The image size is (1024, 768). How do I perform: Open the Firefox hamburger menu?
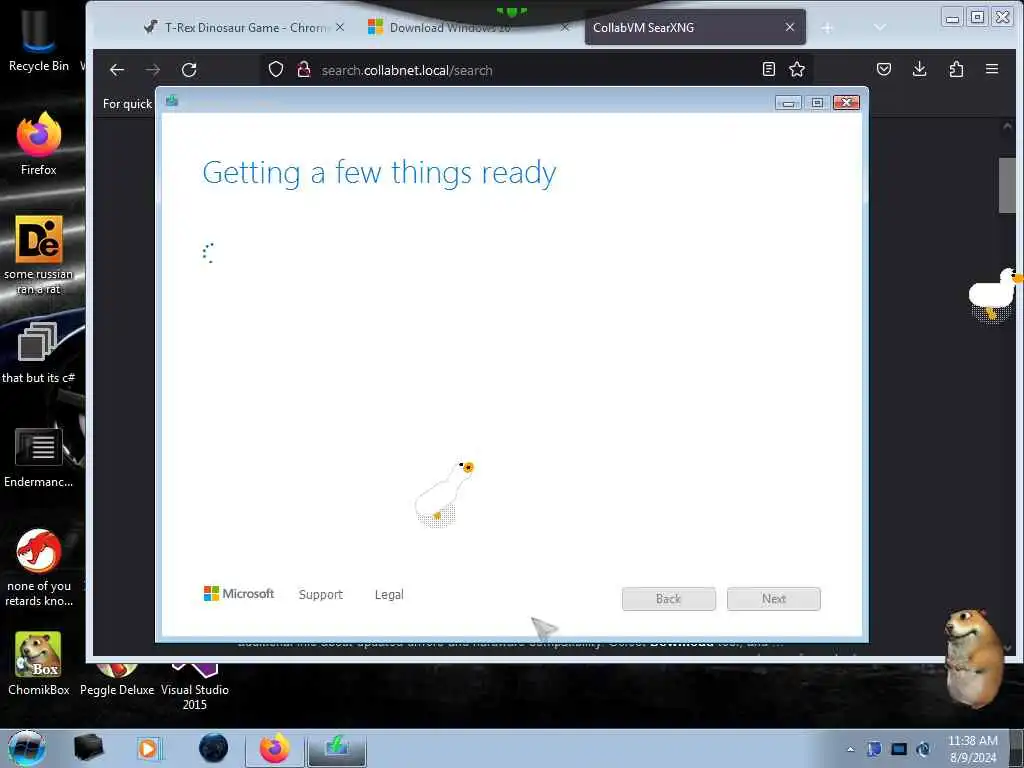992,69
